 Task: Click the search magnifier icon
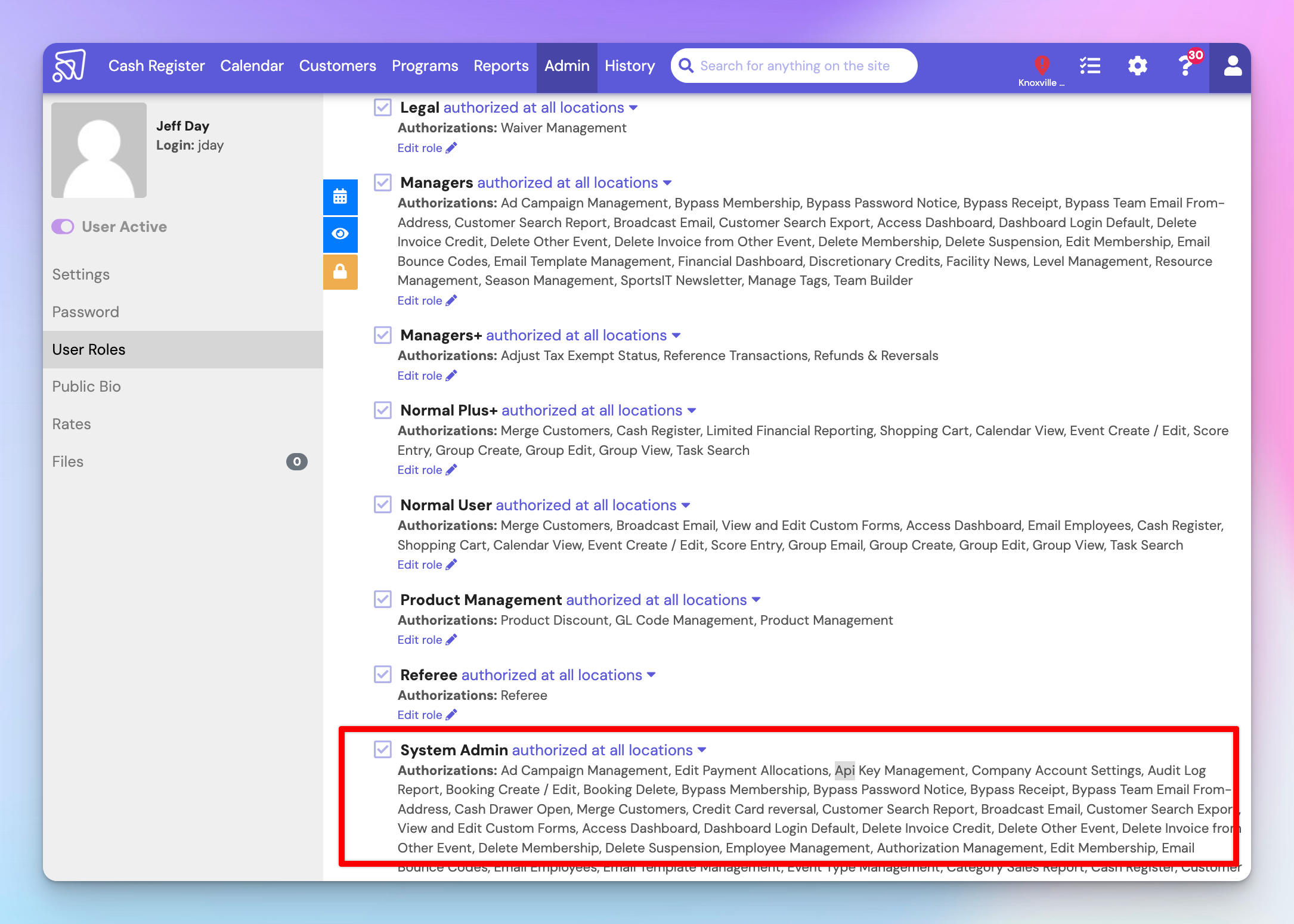tap(686, 66)
